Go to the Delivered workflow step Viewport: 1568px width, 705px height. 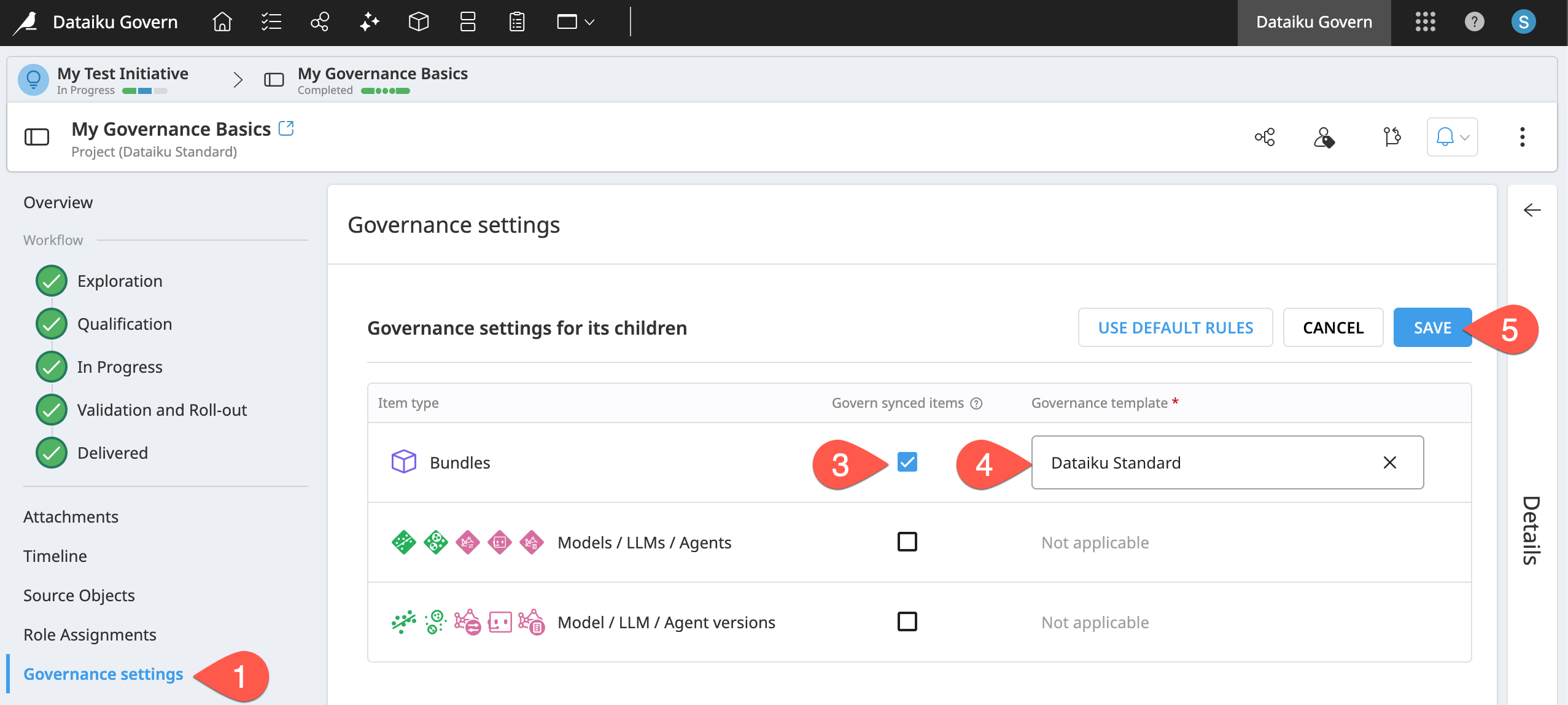pyautogui.click(x=112, y=453)
